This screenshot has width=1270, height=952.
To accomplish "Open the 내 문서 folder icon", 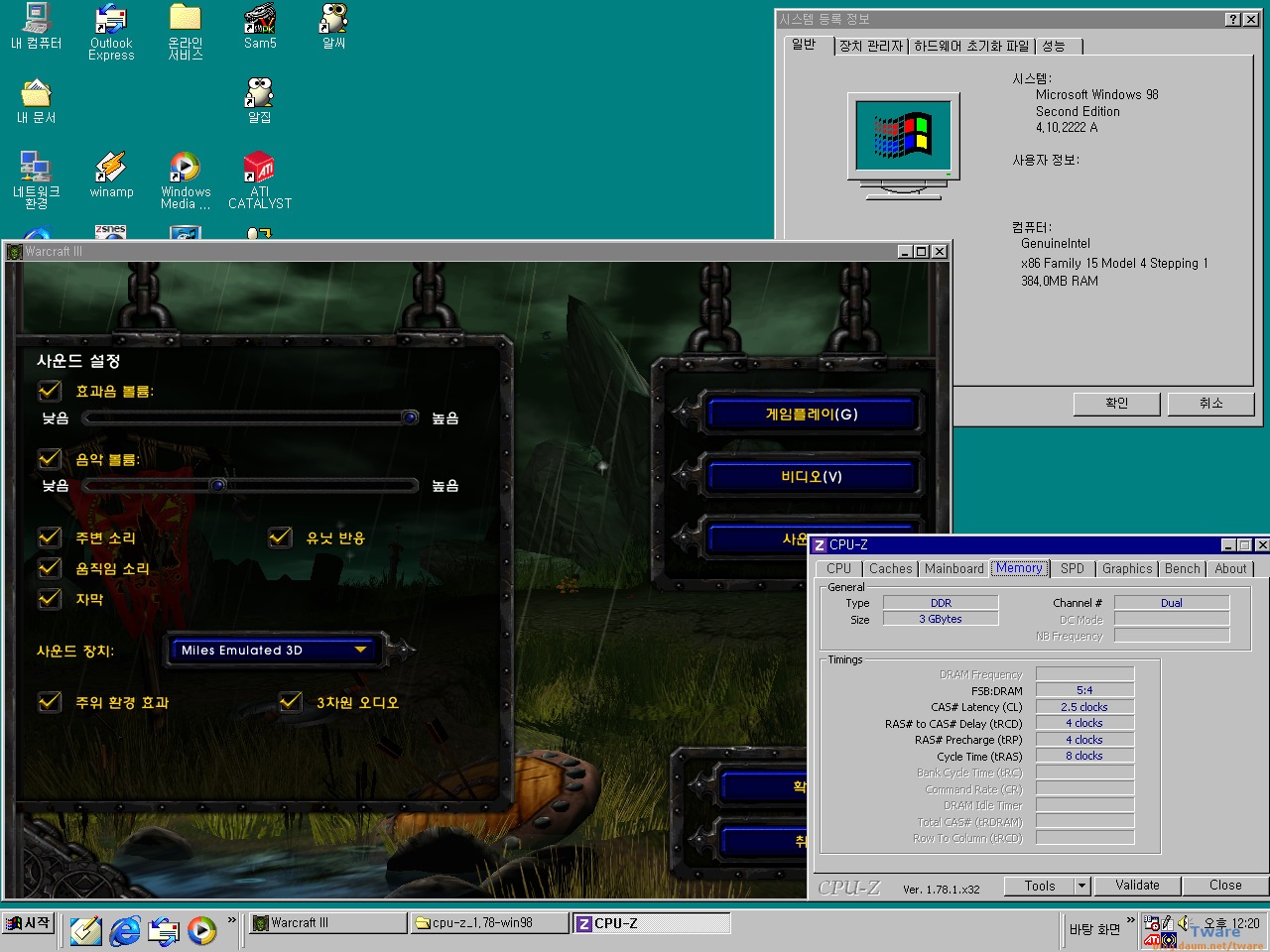I will tap(36, 101).
